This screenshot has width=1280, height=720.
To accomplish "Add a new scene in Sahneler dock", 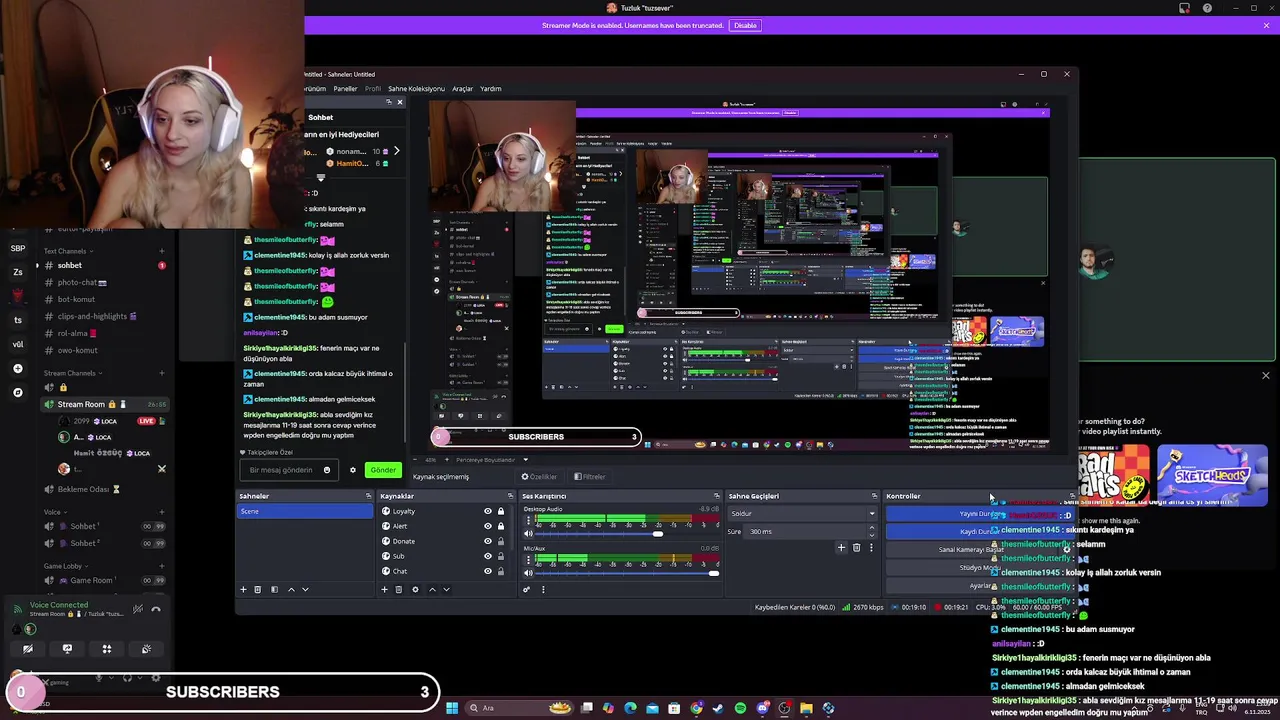I will click(243, 589).
